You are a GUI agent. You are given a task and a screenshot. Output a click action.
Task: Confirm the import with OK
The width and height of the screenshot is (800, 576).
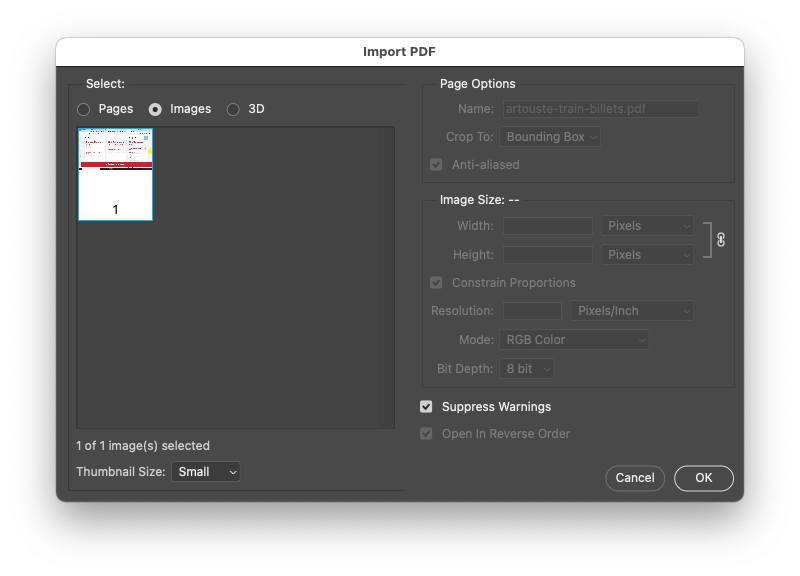pos(703,478)
